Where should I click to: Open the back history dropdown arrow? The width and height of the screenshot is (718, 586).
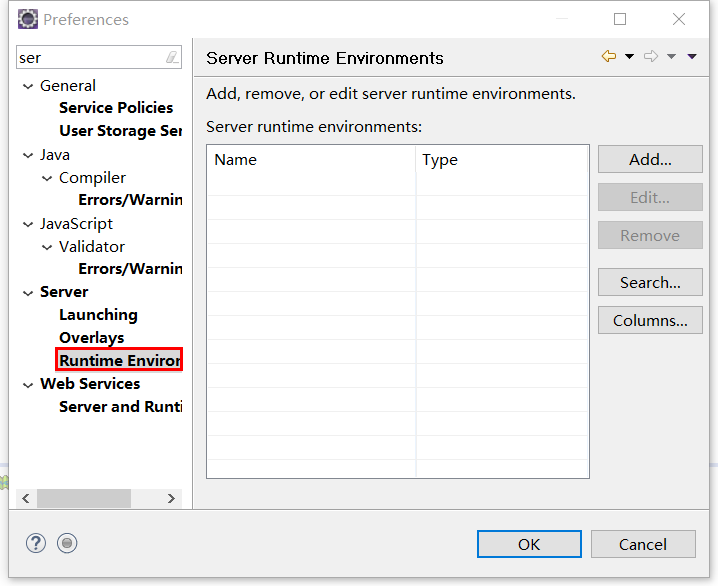pos(629,57)
